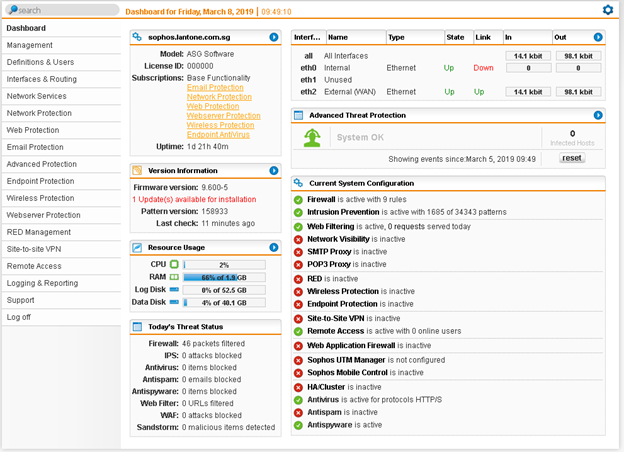
Task: Click the sophos.lantone.com.sg panel gear icon
Action: click(x=137, y=37)
